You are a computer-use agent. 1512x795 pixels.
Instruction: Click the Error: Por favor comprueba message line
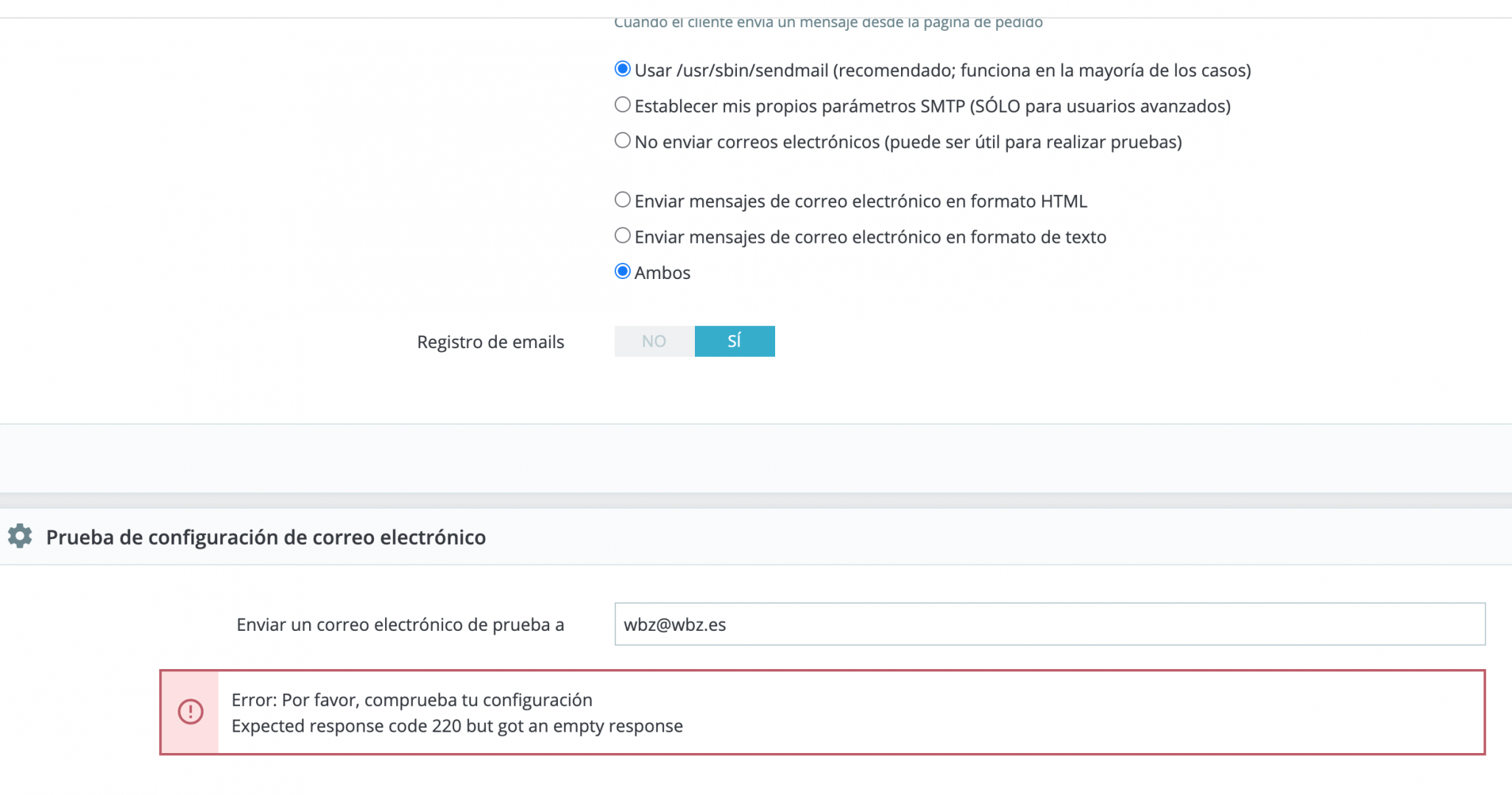coord(412,700)
